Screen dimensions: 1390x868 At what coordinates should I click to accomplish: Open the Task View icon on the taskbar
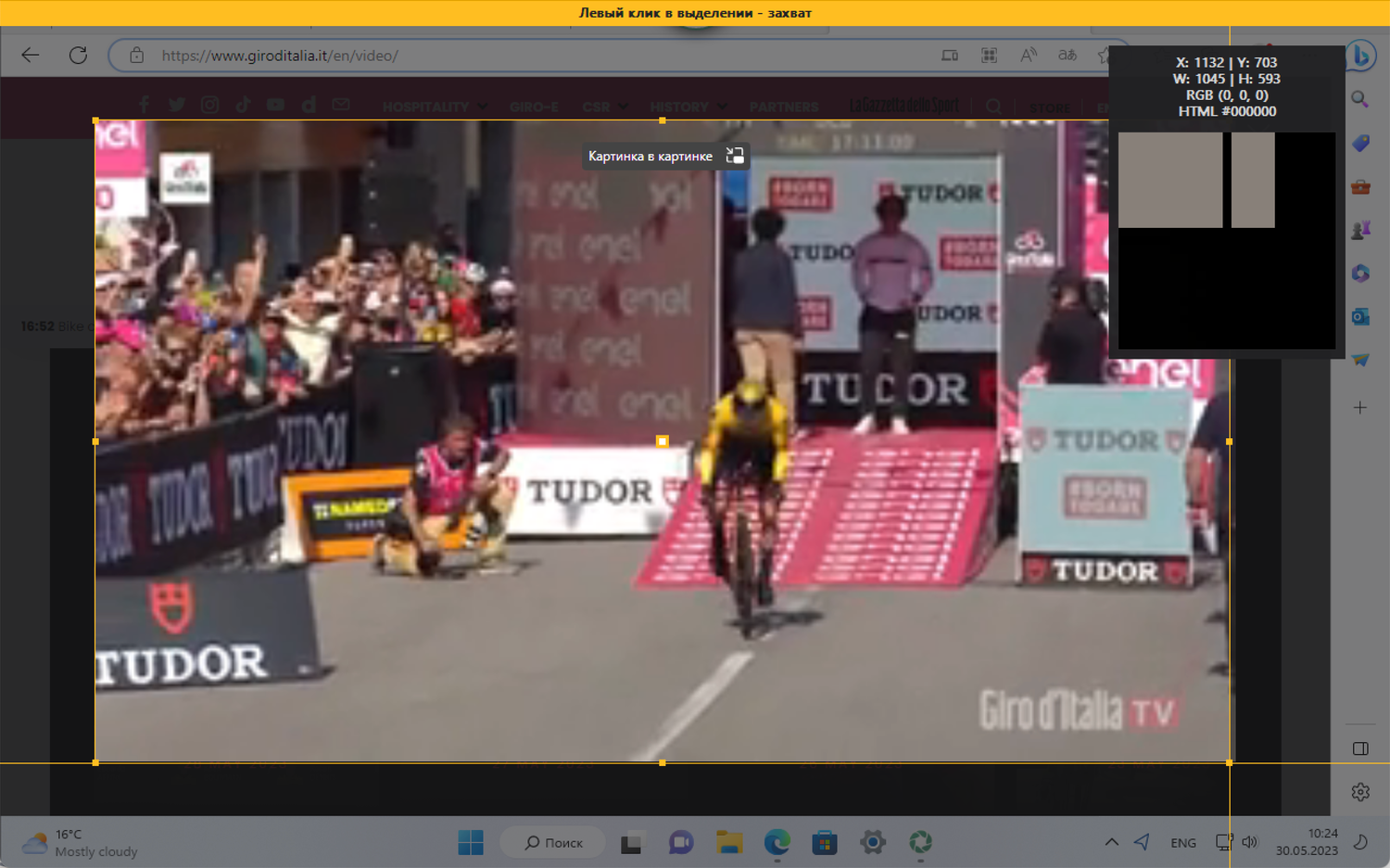tap(631, 843)
